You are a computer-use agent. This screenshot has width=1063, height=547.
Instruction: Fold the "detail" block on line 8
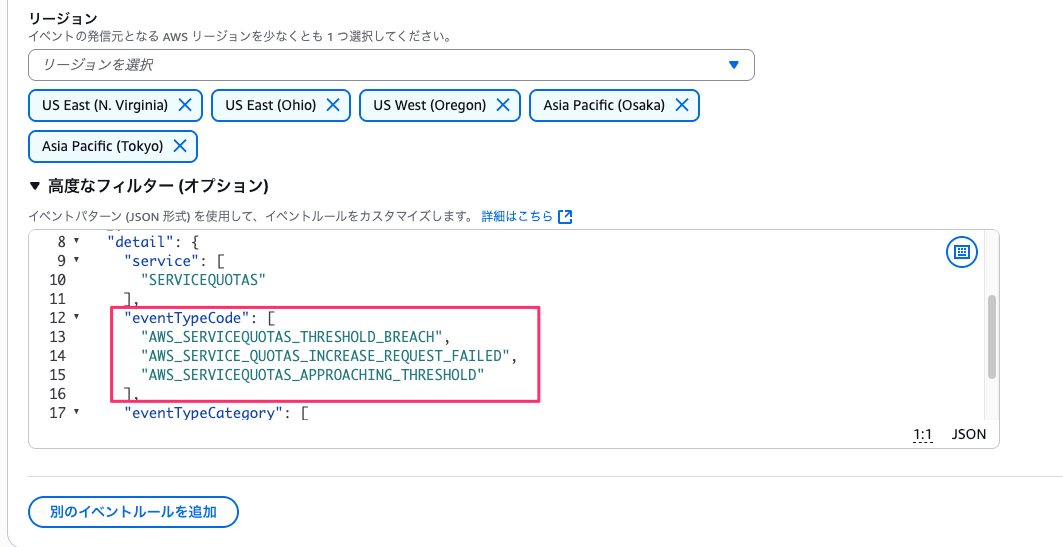click(x=77, y=242)
